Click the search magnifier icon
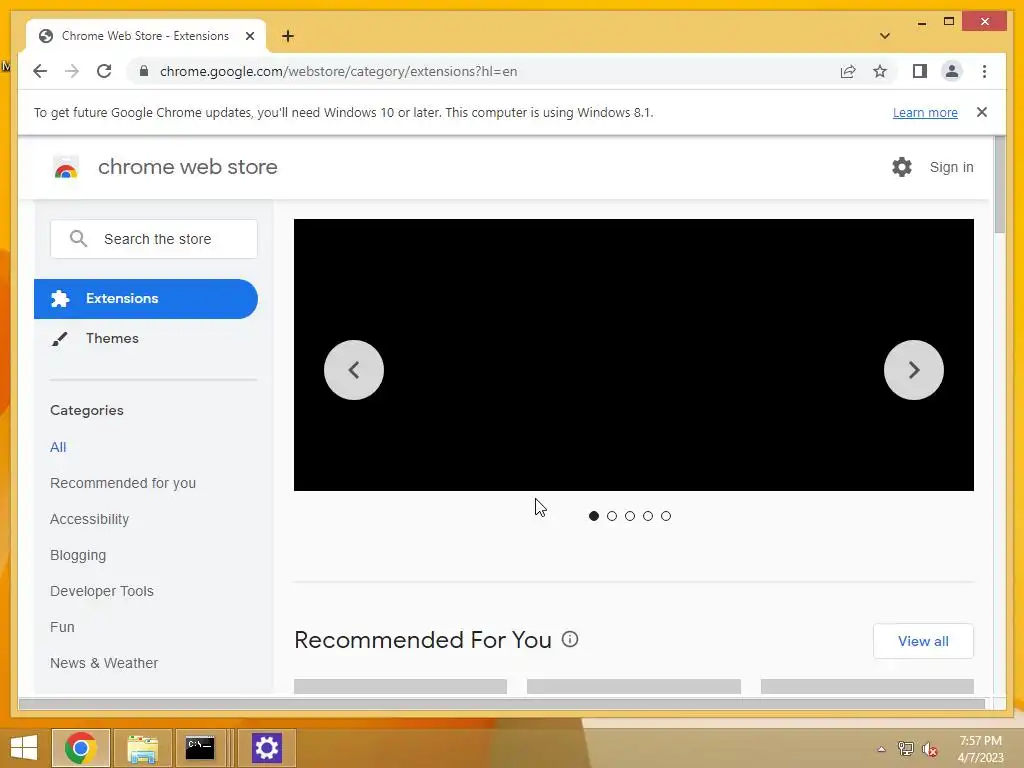Image resolution: width=1024 pixels, height=768 pixels. [x=78, y=239]
